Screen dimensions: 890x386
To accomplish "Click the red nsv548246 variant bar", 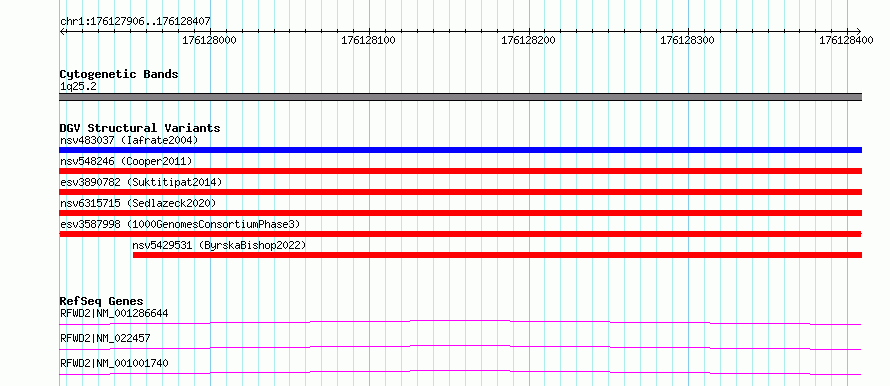I will 461,171.
